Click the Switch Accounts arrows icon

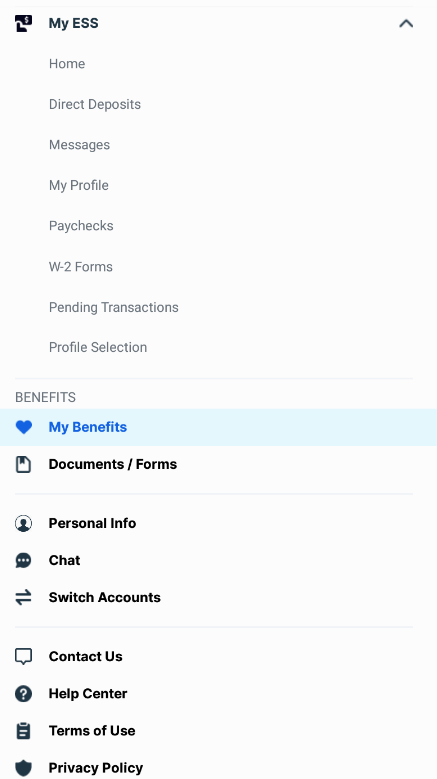click(x=23, y=597)
